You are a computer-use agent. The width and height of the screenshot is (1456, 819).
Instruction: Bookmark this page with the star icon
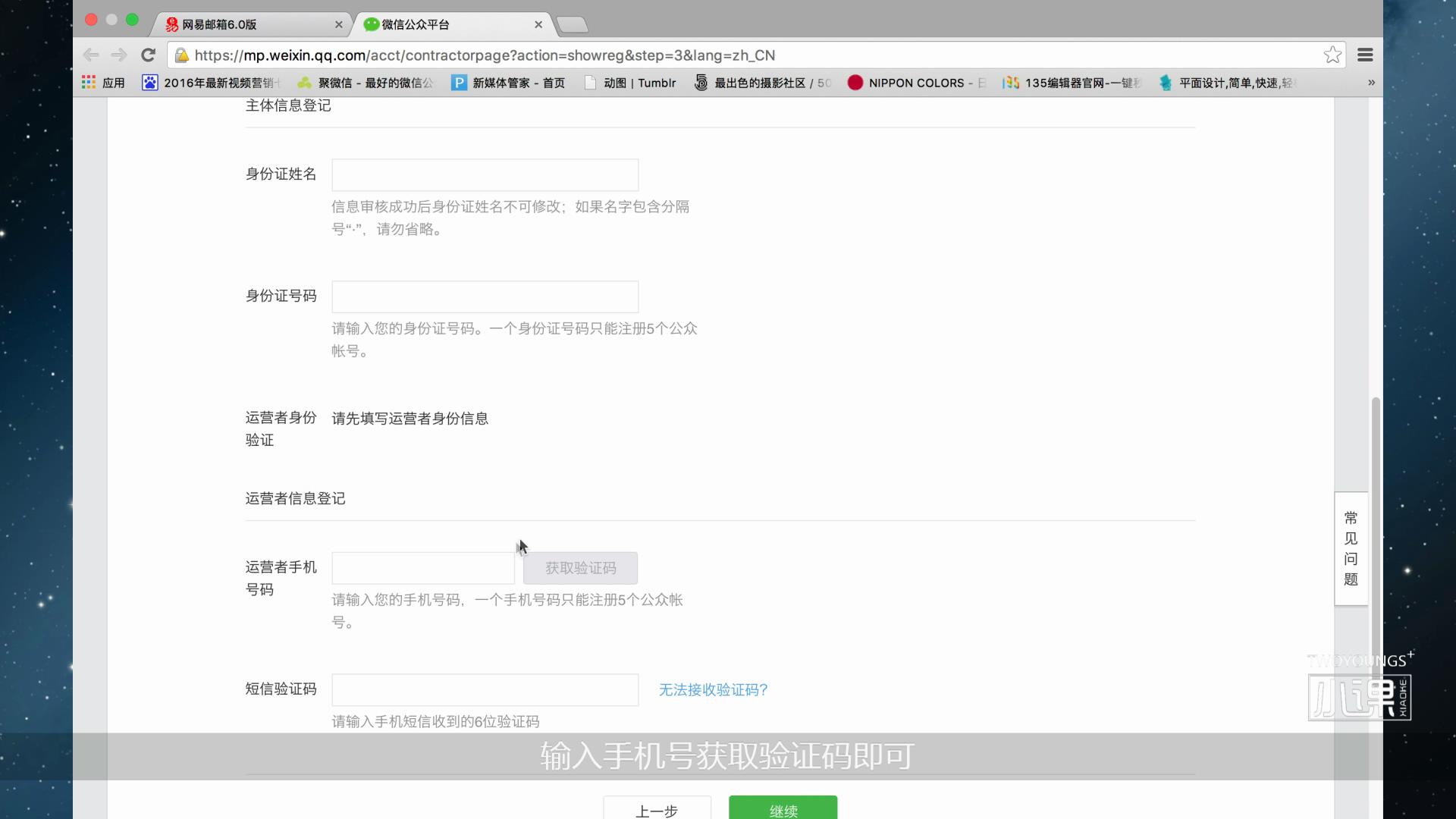[x=1332, y=55]
